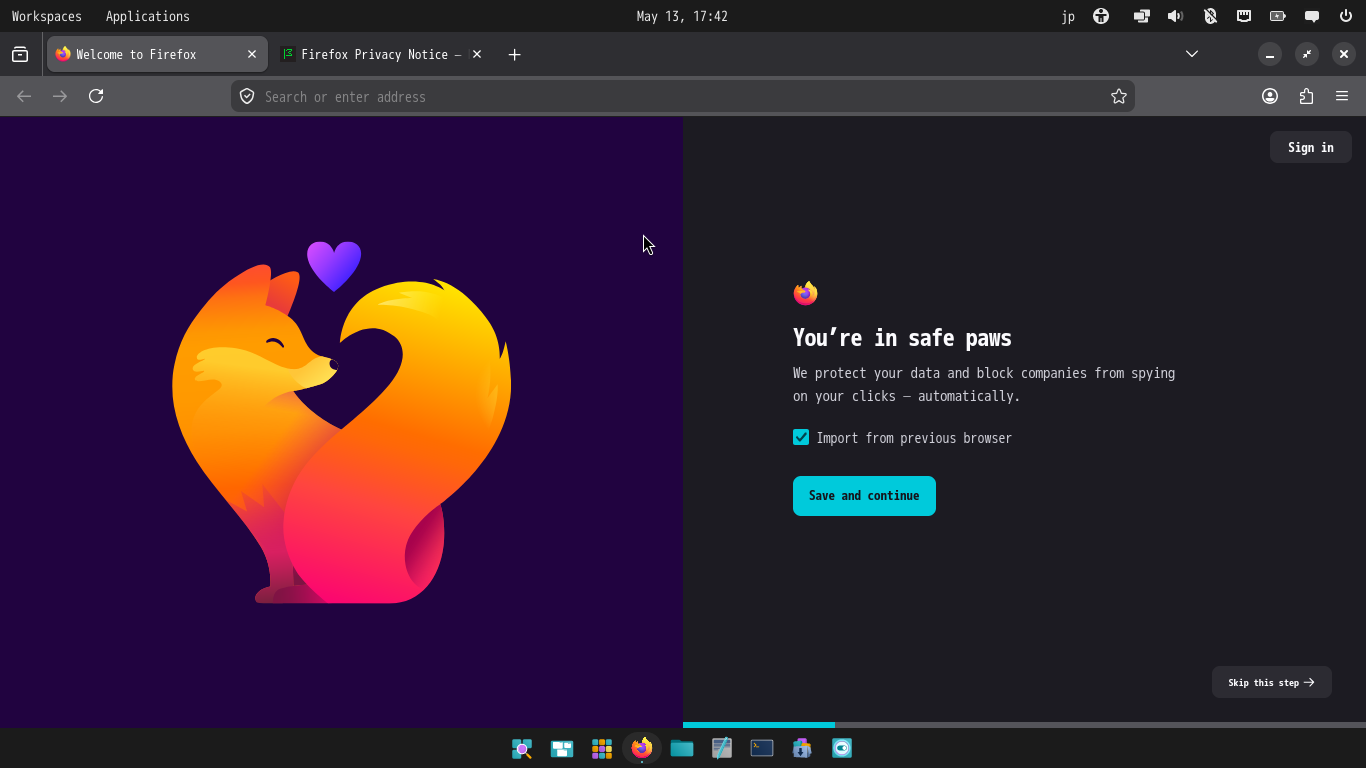Open a new tab with the plus icon
Viewport: 1366px width, 768px height.
point(514,54)
